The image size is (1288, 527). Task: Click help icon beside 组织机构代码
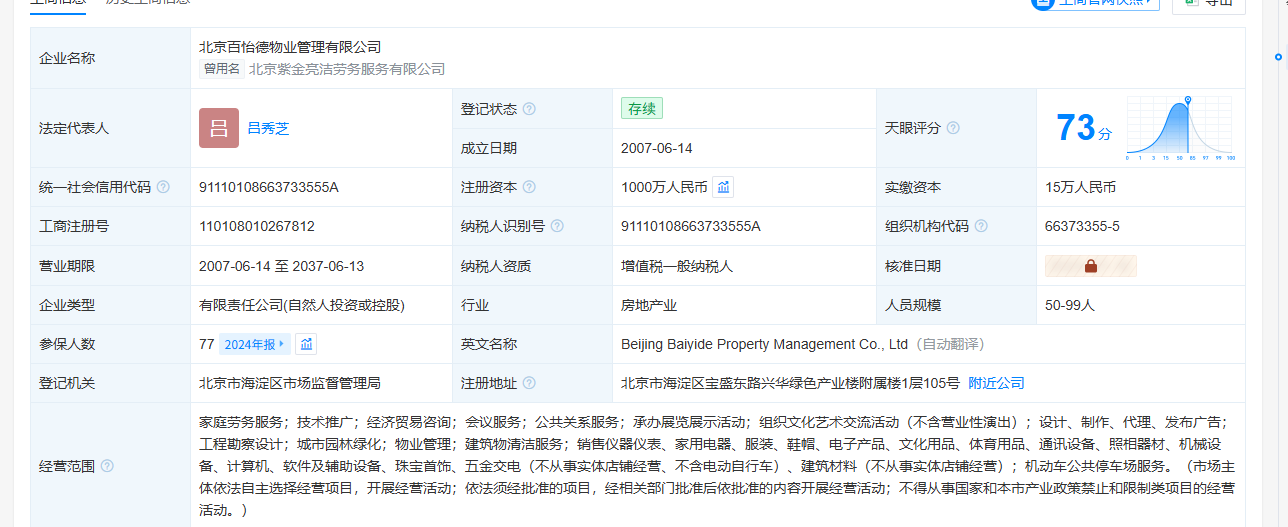[x=981, y=226]
